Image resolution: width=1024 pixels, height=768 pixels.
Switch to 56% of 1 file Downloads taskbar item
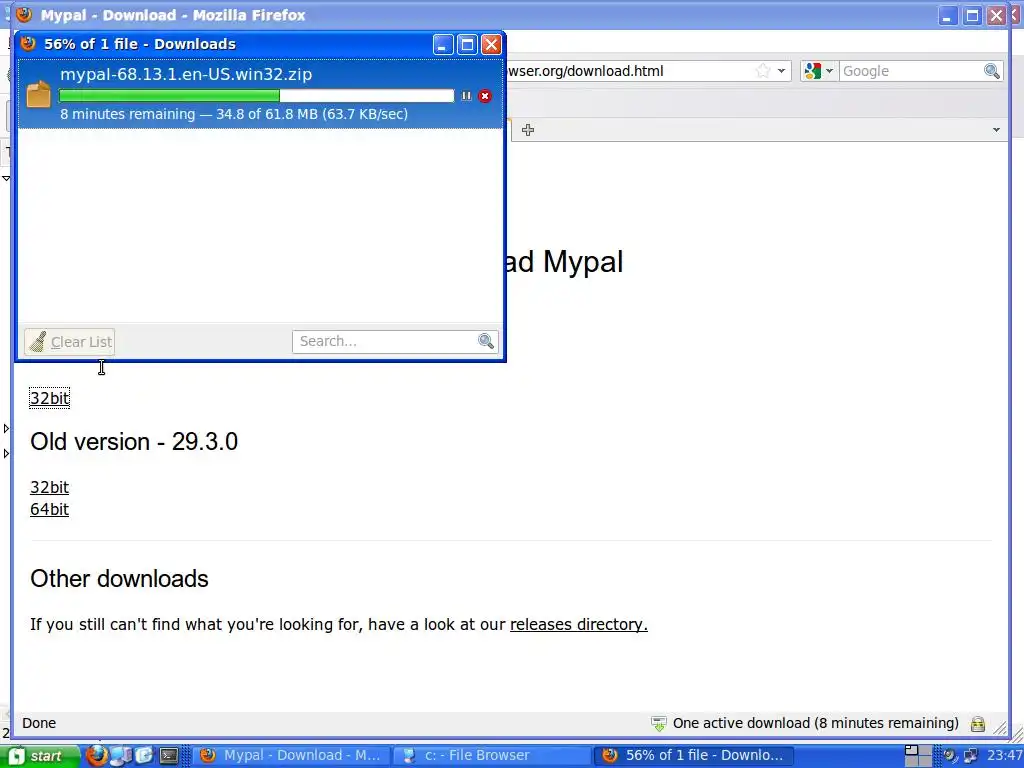coord(694,756)
